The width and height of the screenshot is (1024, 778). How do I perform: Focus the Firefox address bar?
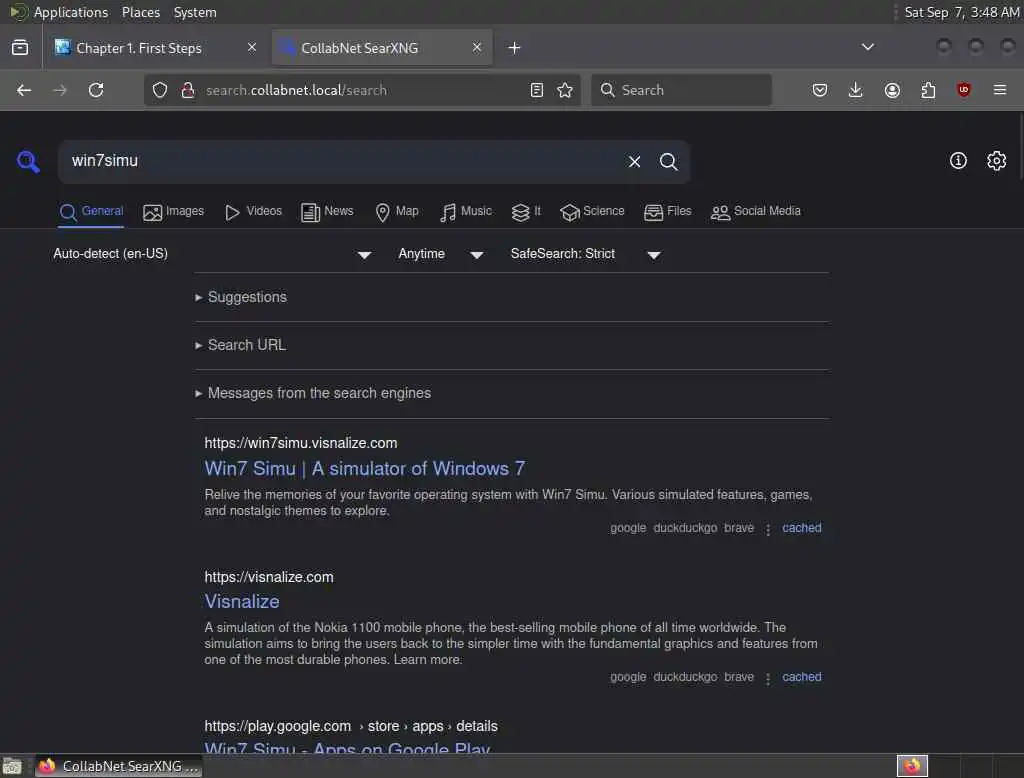coord(361,90)
